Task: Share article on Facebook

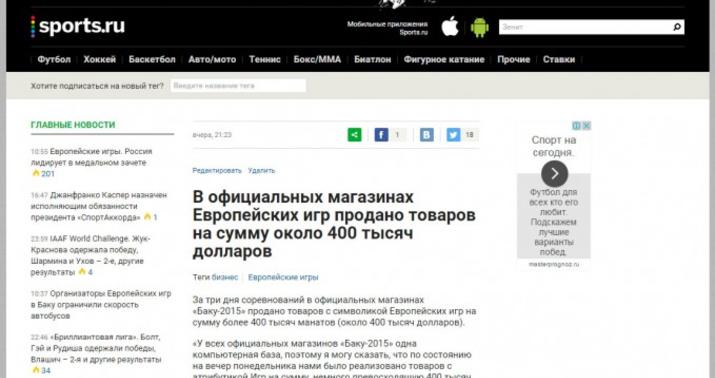Action: (381, 135)
